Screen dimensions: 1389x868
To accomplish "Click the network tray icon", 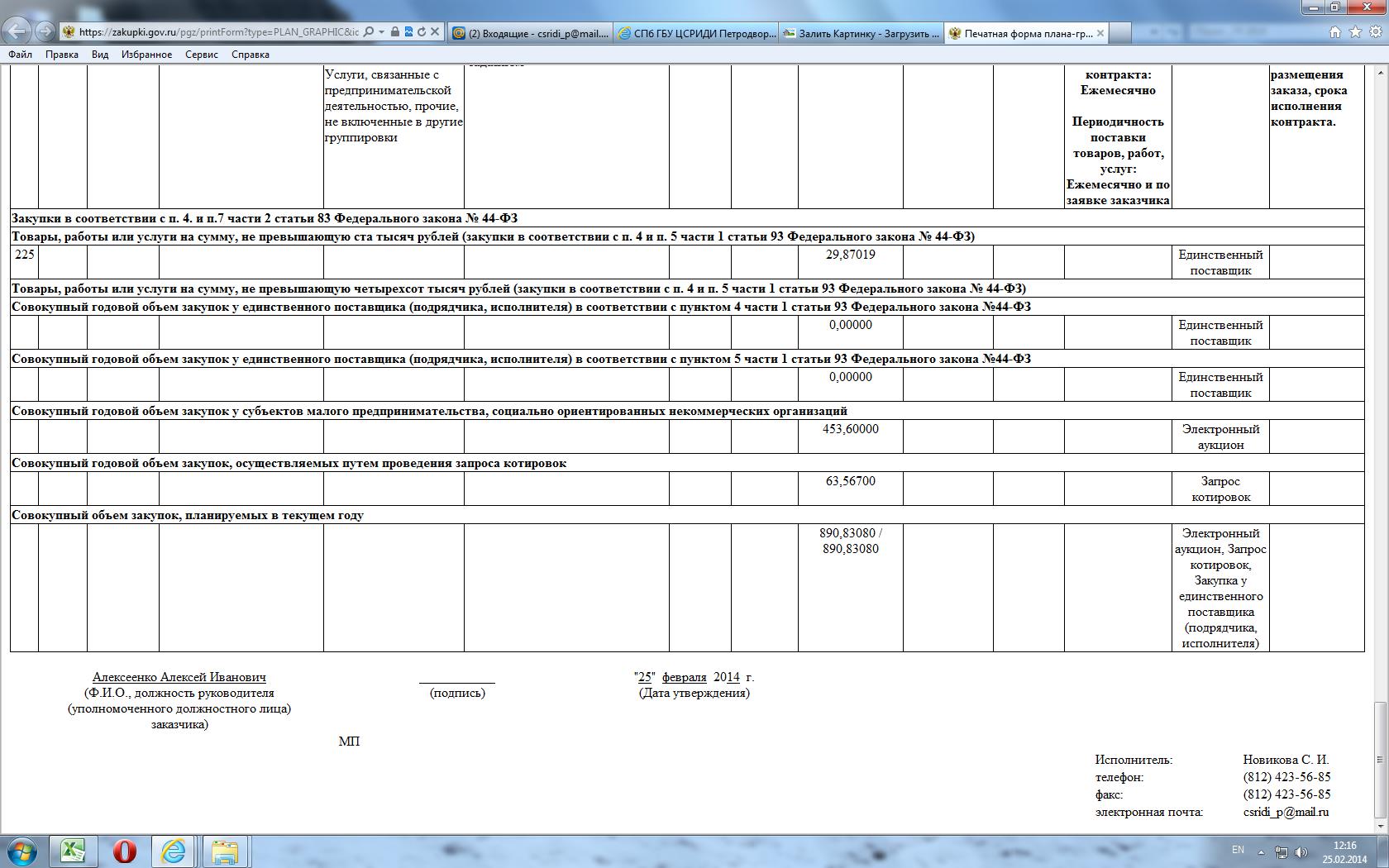I will 1282,851.
